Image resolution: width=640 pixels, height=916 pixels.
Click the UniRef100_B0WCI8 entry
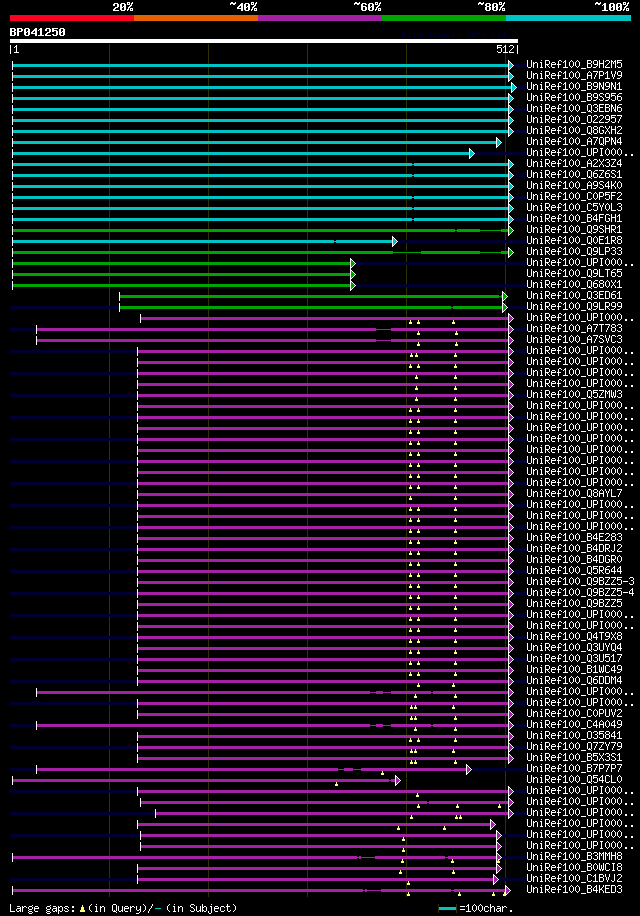point(574,868)
